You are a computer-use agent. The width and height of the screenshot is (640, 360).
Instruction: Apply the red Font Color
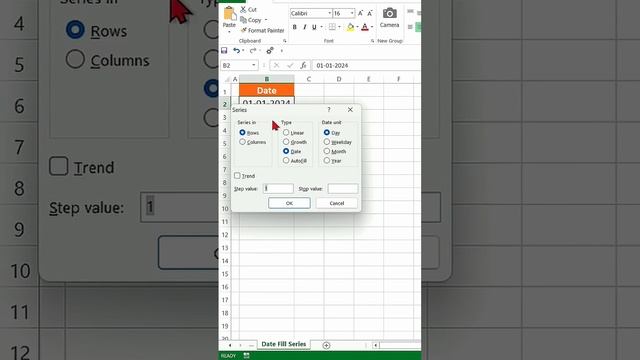point(365,27)
